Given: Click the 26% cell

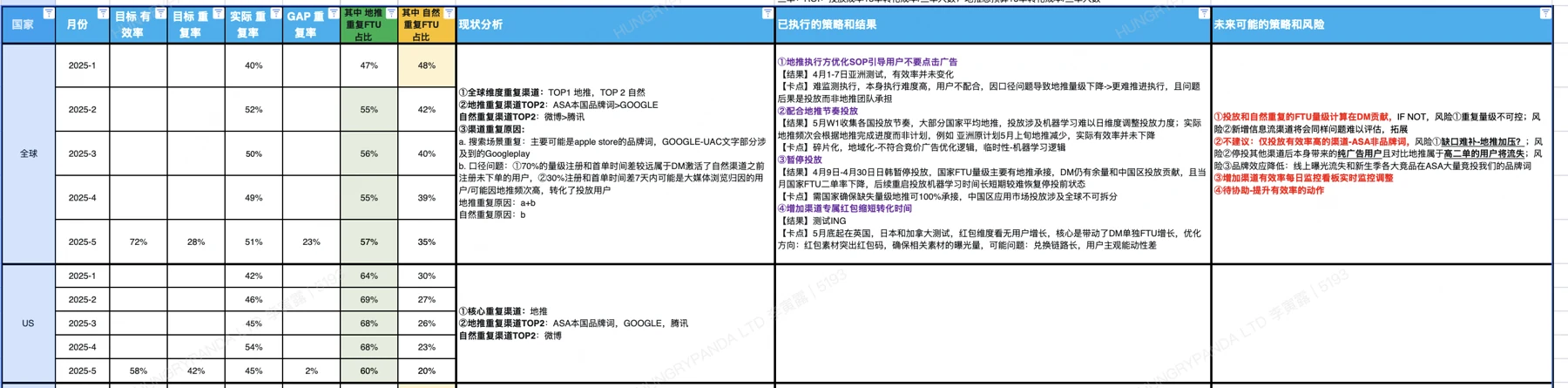Looking at the screenshot, I should [x=427, y=323].
